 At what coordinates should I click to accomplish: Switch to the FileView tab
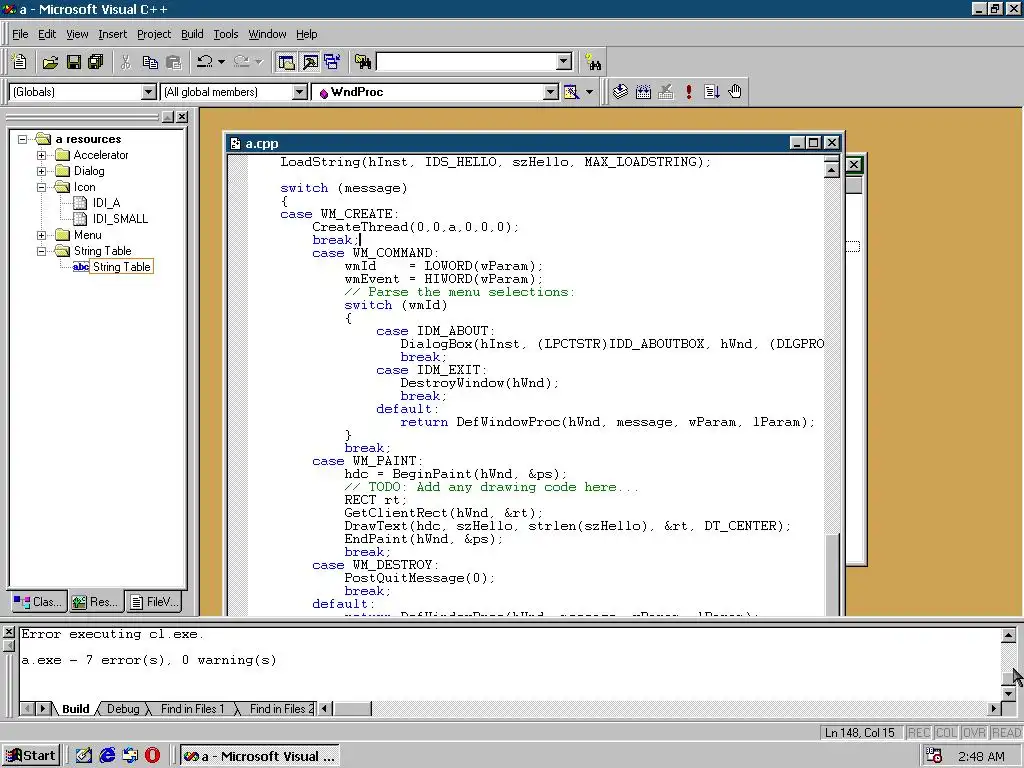click(x=155, y=601)
